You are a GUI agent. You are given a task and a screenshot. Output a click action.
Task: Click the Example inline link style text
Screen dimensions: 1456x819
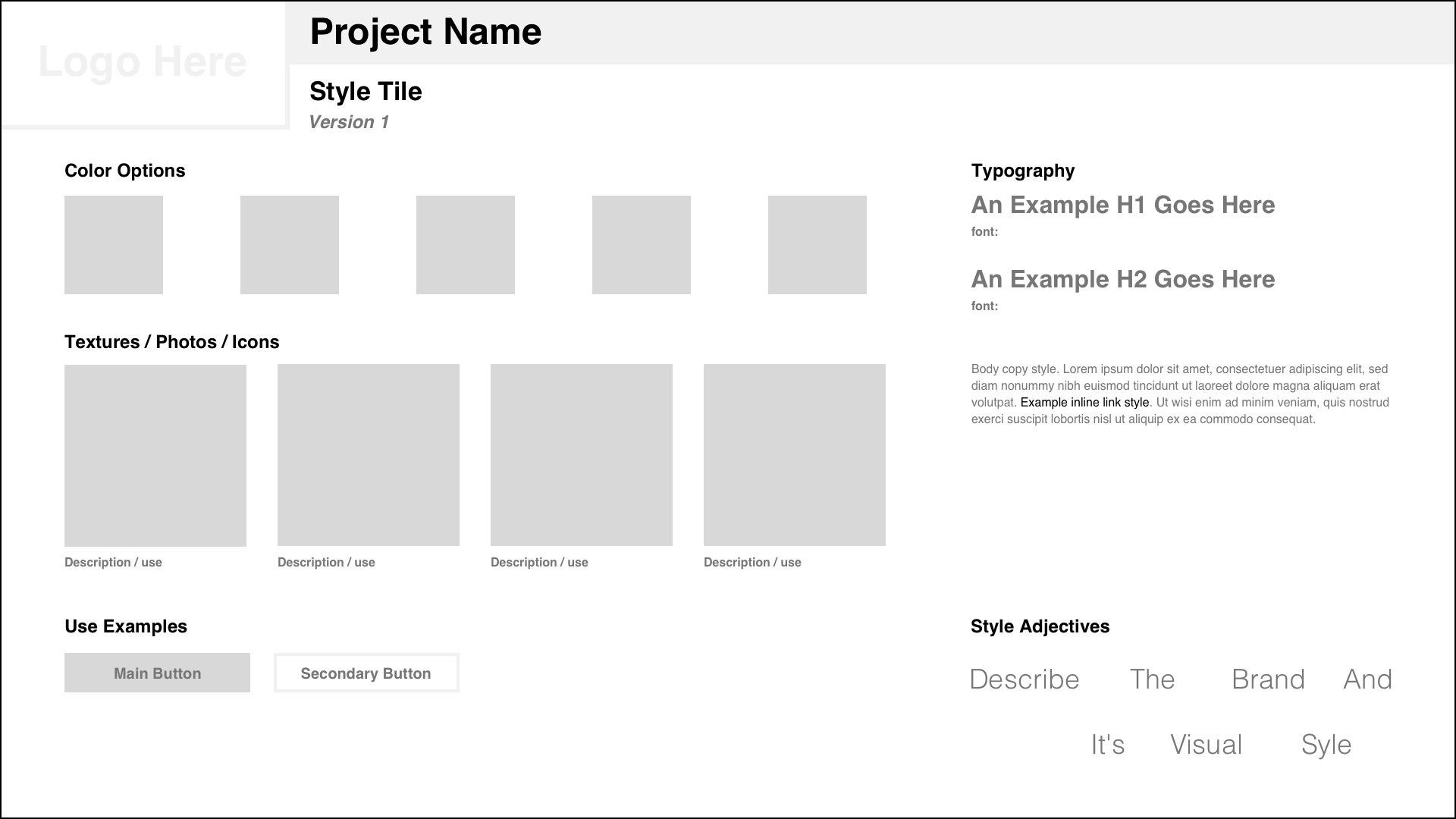pyautogui.click(x=1084, y=403)
